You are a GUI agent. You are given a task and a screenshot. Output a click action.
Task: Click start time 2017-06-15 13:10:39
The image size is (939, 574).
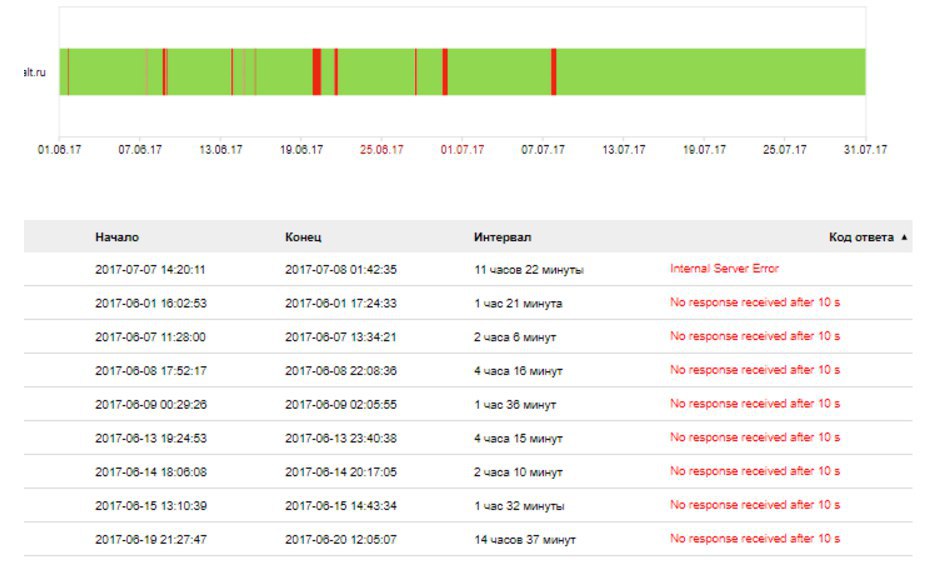click(x=151, y=506)
